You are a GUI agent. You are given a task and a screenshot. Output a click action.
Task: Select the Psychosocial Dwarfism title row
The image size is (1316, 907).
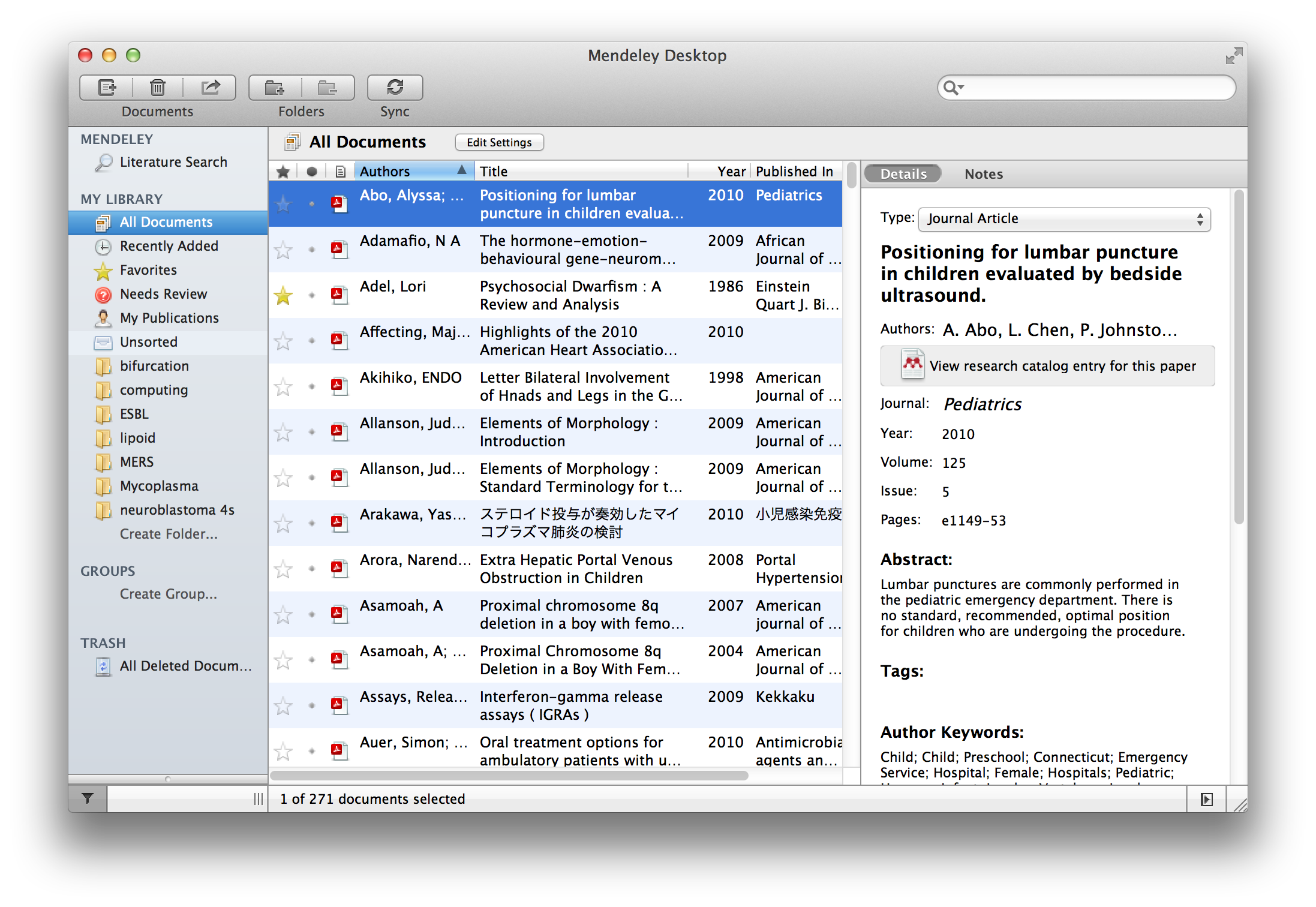point(555,295)
